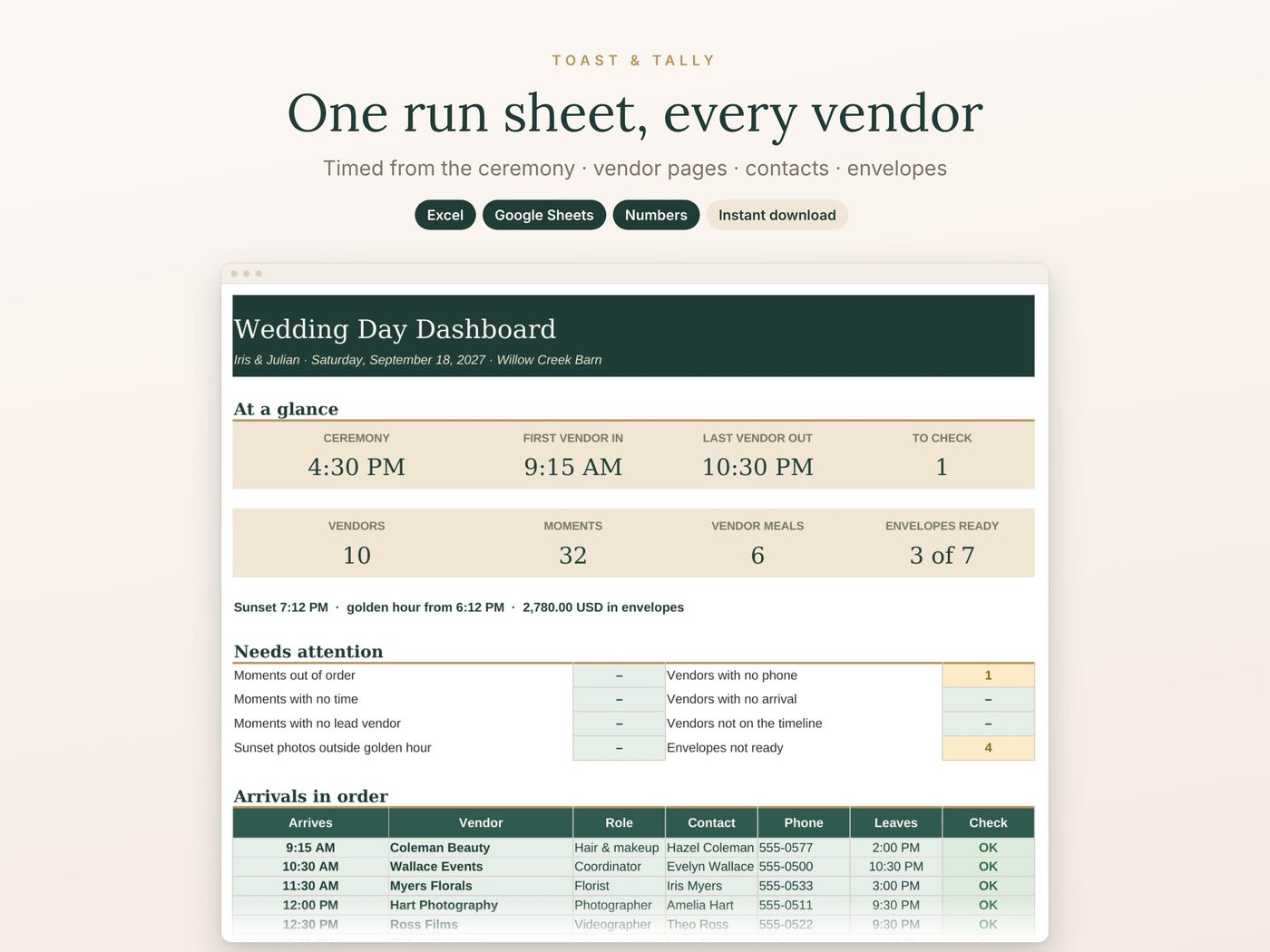Screen dimensions: 1270x952
Task: Select Sunset photos outside golden hour row
Action: pyautogui.click(x=449, y=748)
